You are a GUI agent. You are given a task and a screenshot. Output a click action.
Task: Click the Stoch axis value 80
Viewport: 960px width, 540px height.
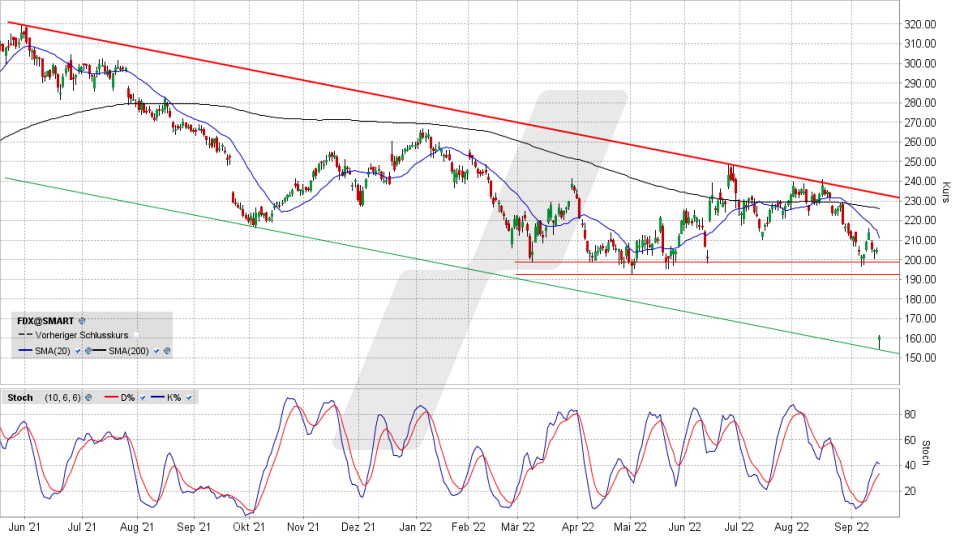(910, 414)
